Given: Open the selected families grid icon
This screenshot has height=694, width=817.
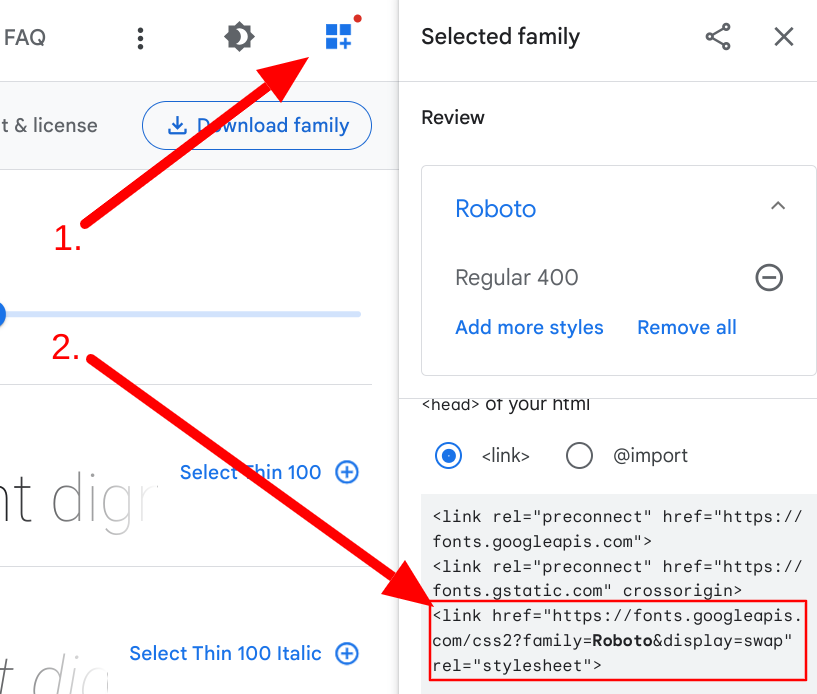Looking at the screenshot, I should [x=339, y=36].
